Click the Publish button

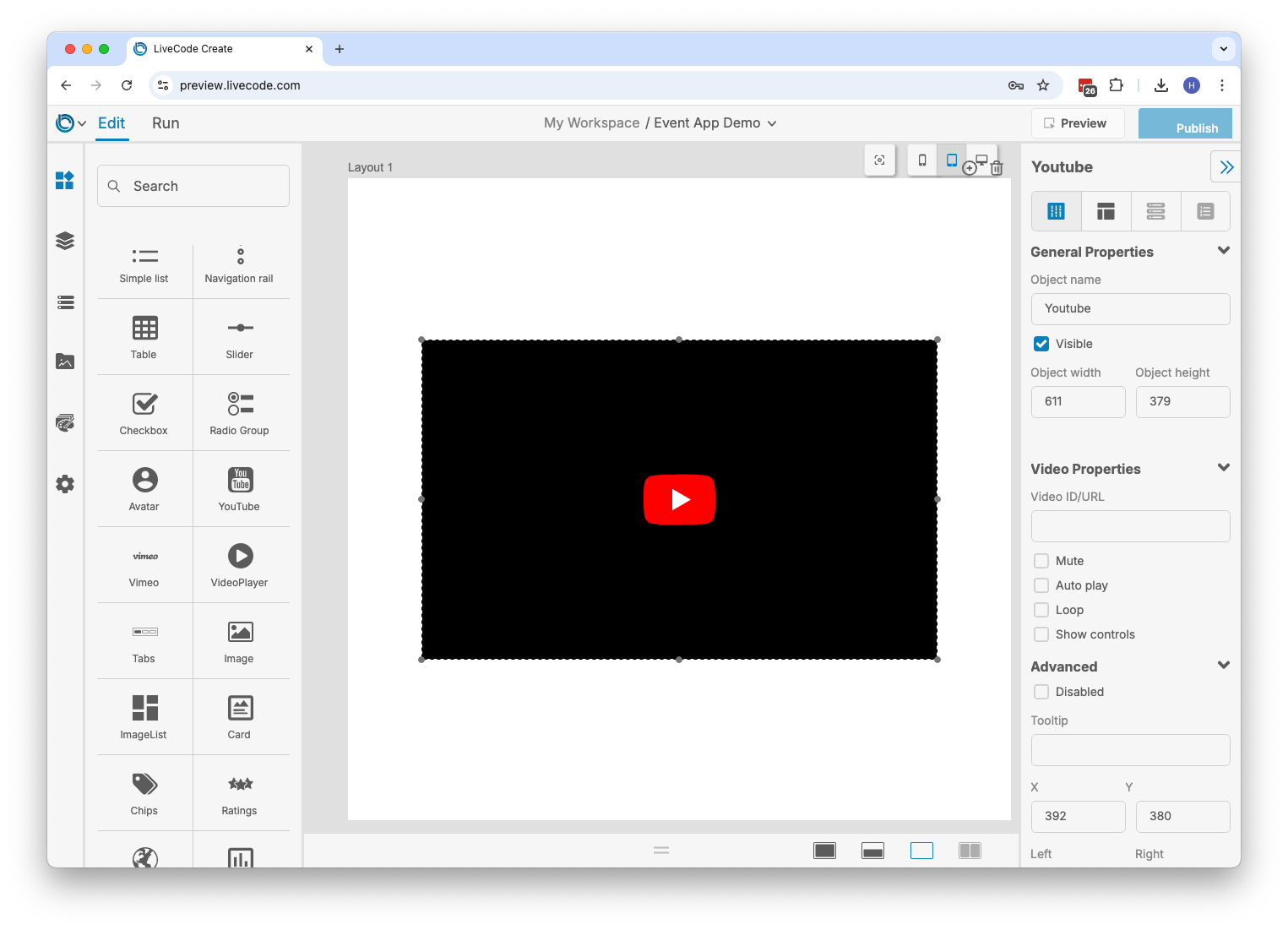(1185, 124)
